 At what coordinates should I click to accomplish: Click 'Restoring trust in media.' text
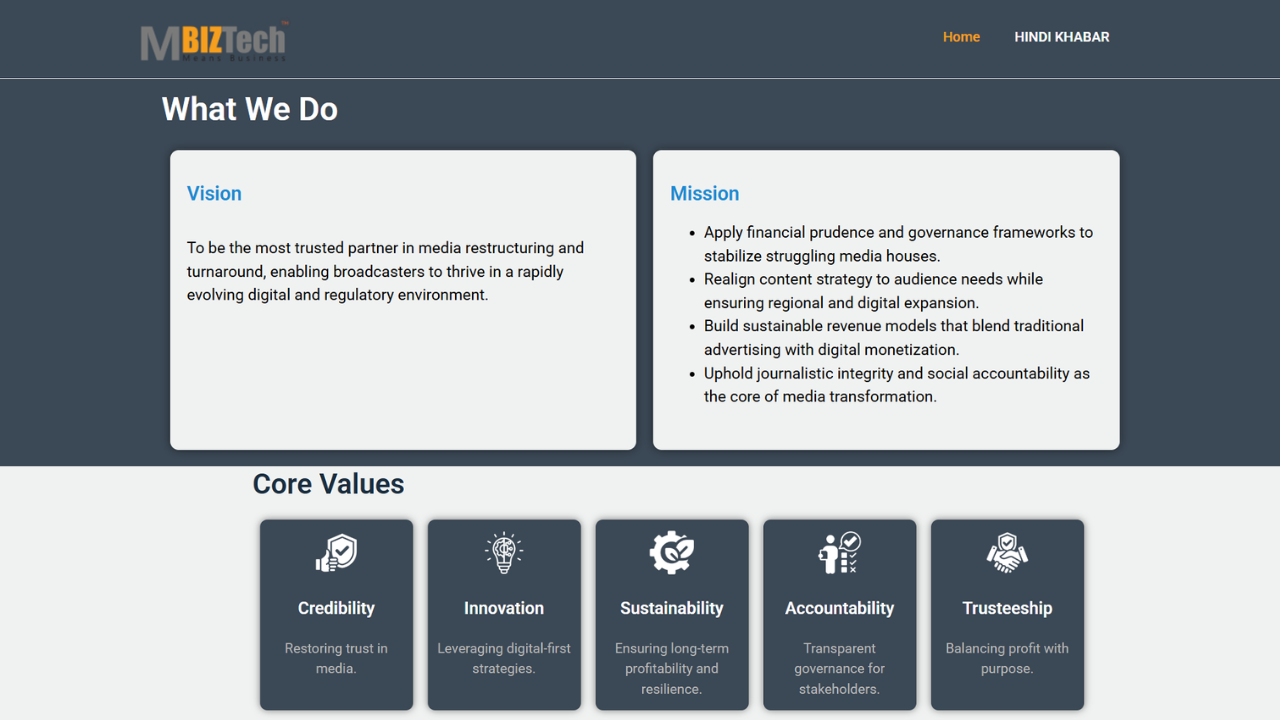(x=336, y=658)
